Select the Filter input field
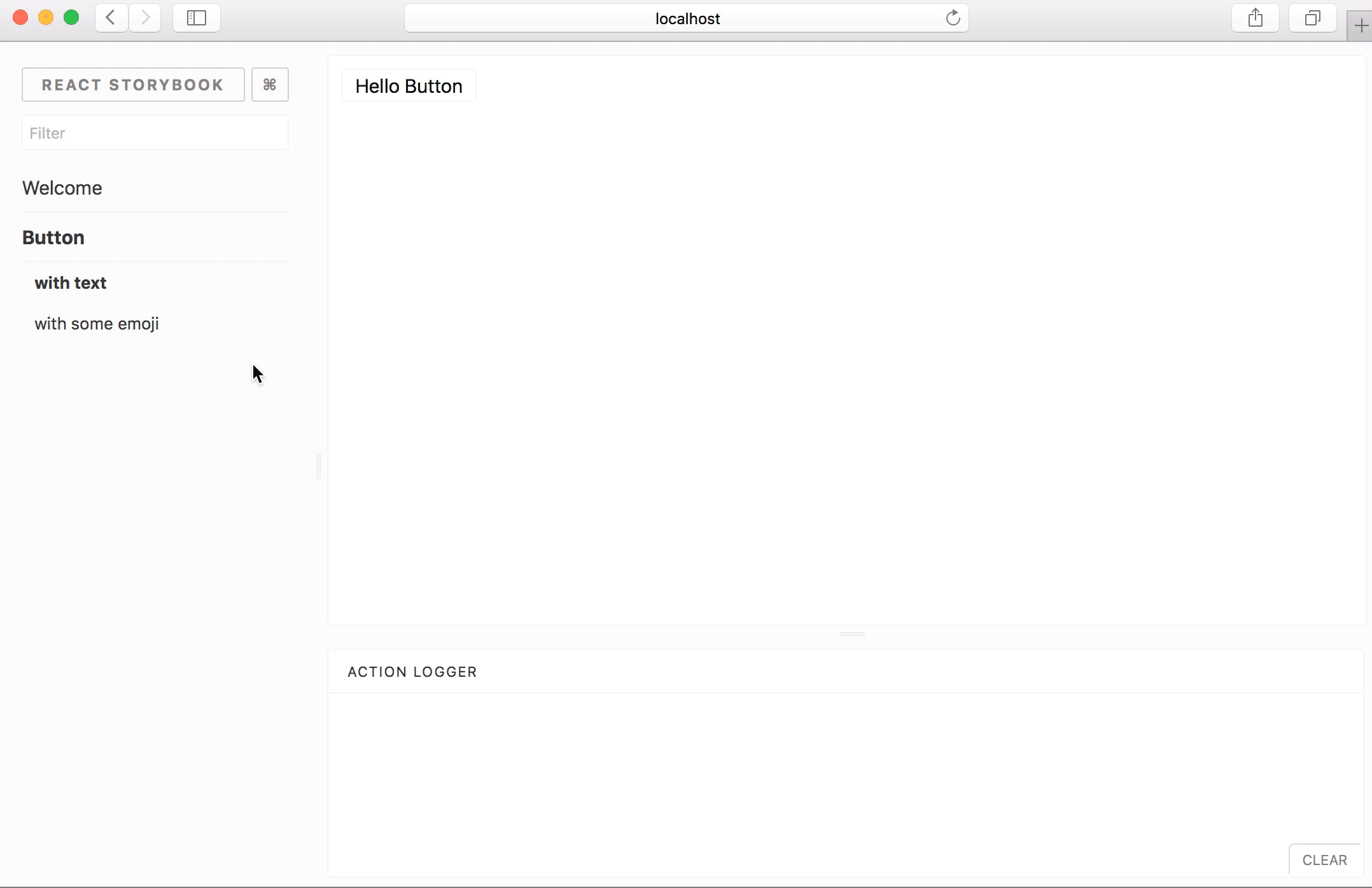This screenshot has height=888, width=1372. 155,133
